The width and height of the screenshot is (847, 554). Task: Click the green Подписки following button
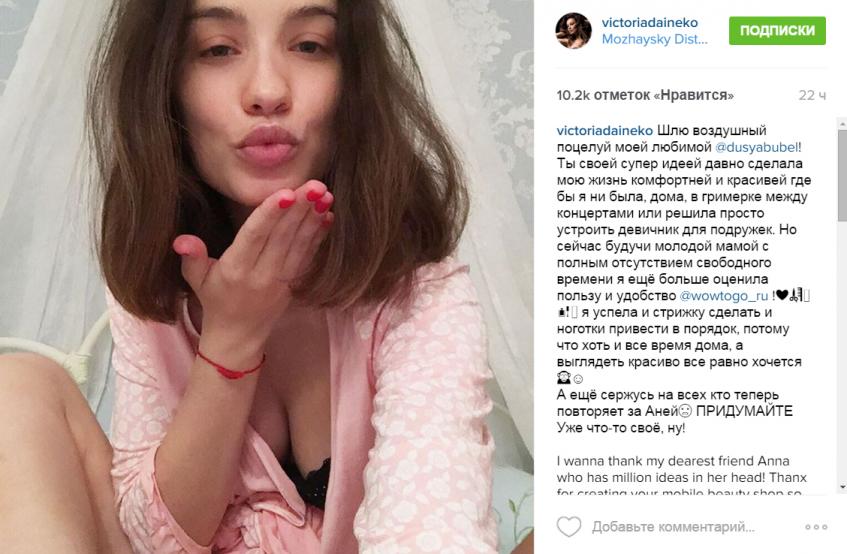[x=777, y=30]
